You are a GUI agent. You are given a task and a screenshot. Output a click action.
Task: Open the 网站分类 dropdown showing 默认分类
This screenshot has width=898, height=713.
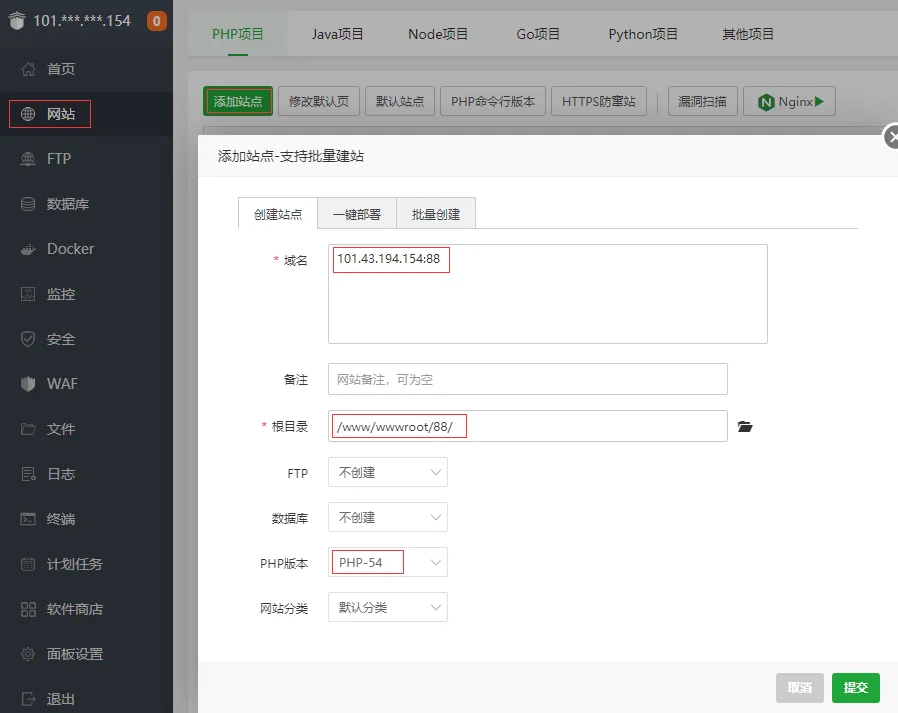[x=388, y=607]
